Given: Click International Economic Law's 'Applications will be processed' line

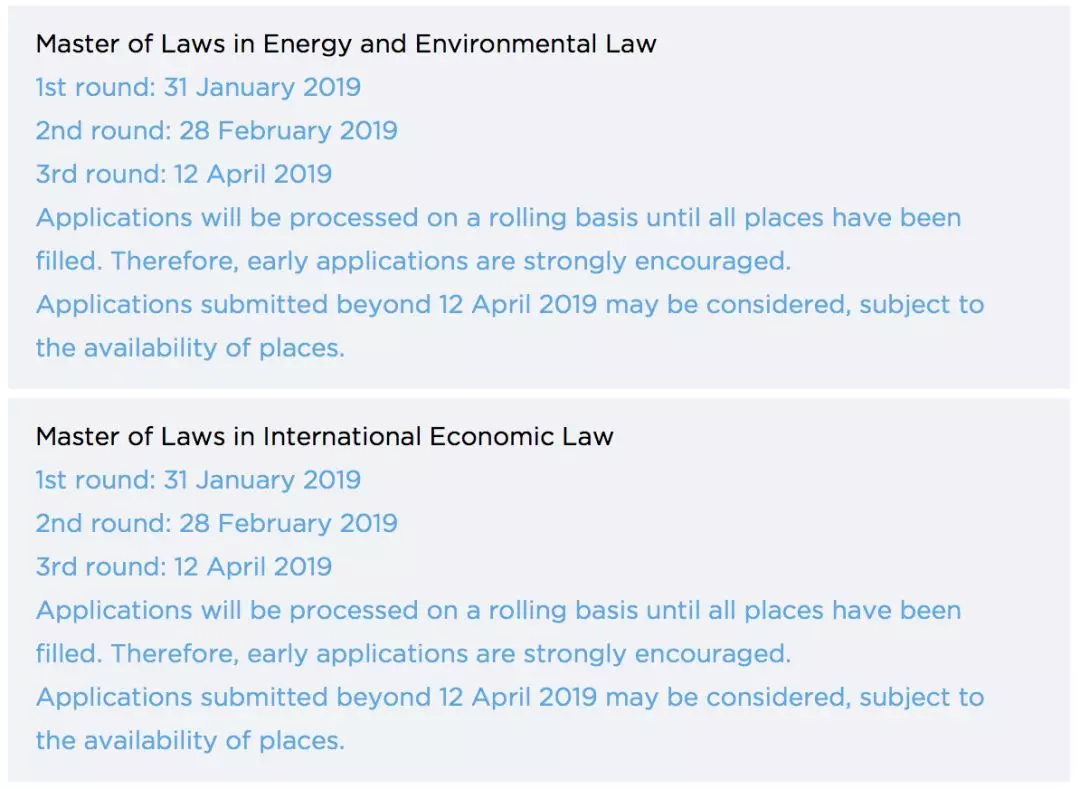Looking at the screenshot, I should 498,610.
